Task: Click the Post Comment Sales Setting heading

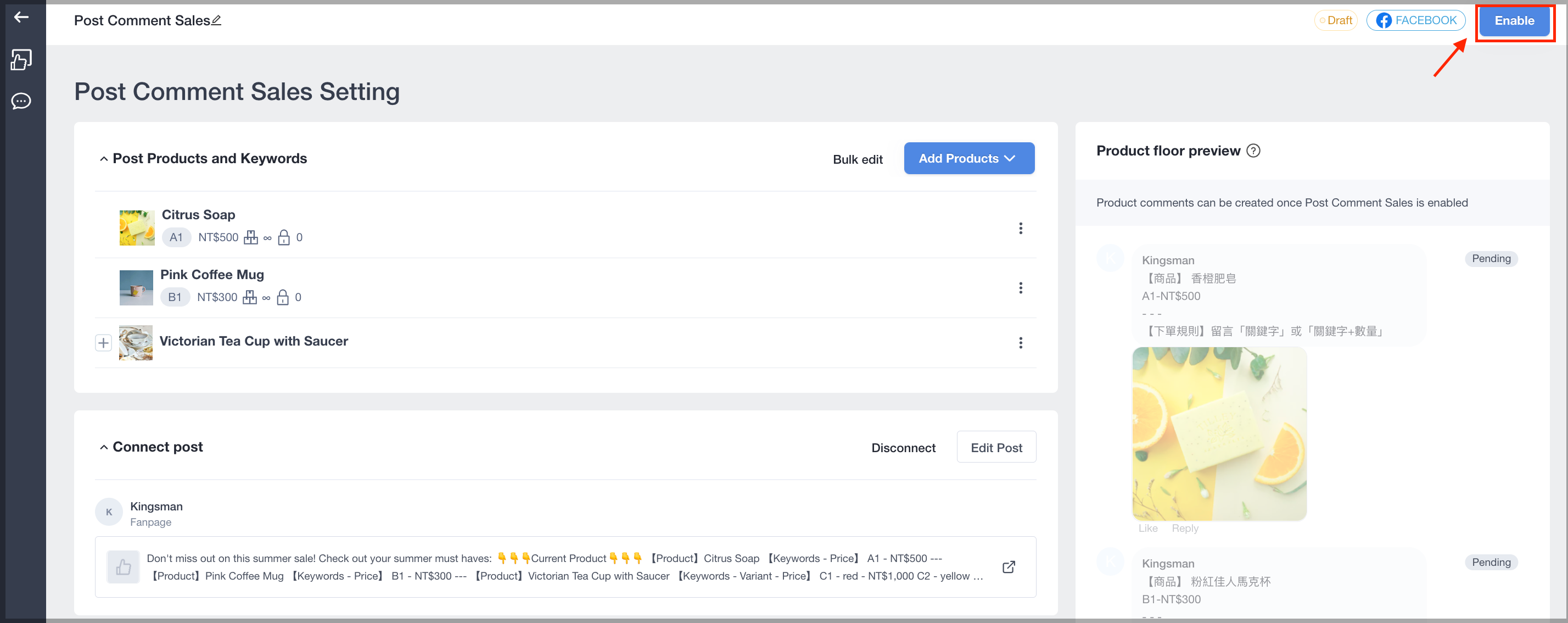Action: click(x=237, y=92)
